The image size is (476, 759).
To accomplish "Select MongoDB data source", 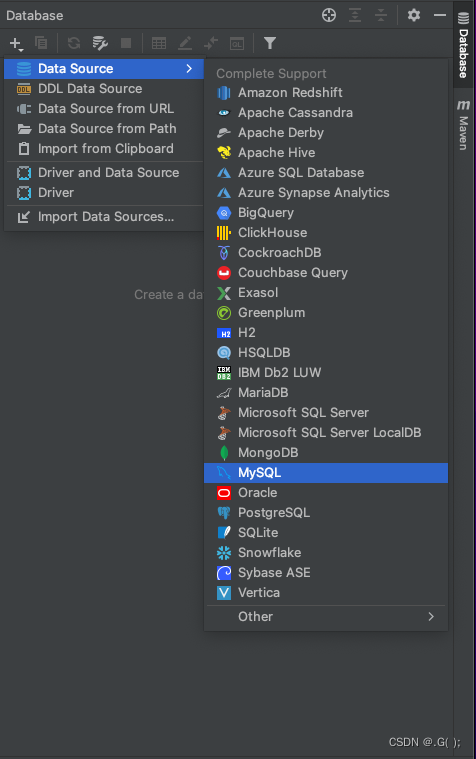I will coord(326,453).
